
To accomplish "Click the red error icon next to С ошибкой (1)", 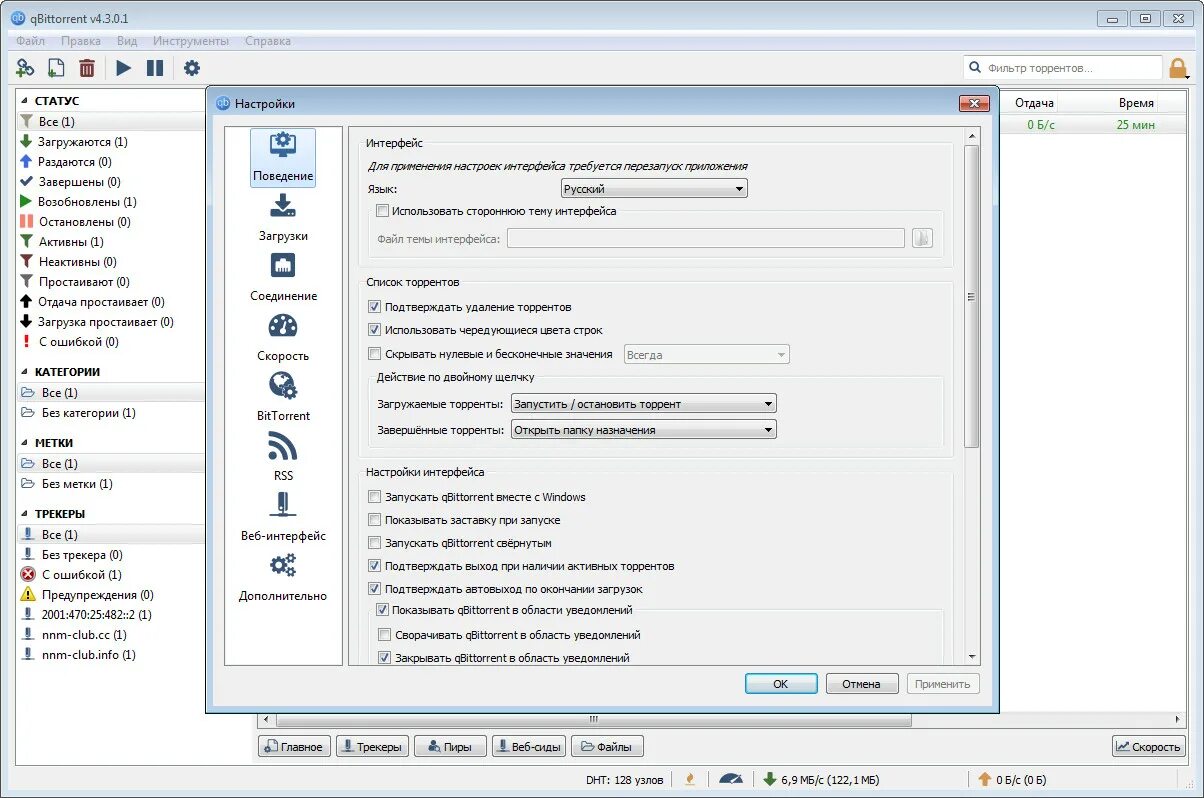I will coord(28,575).
